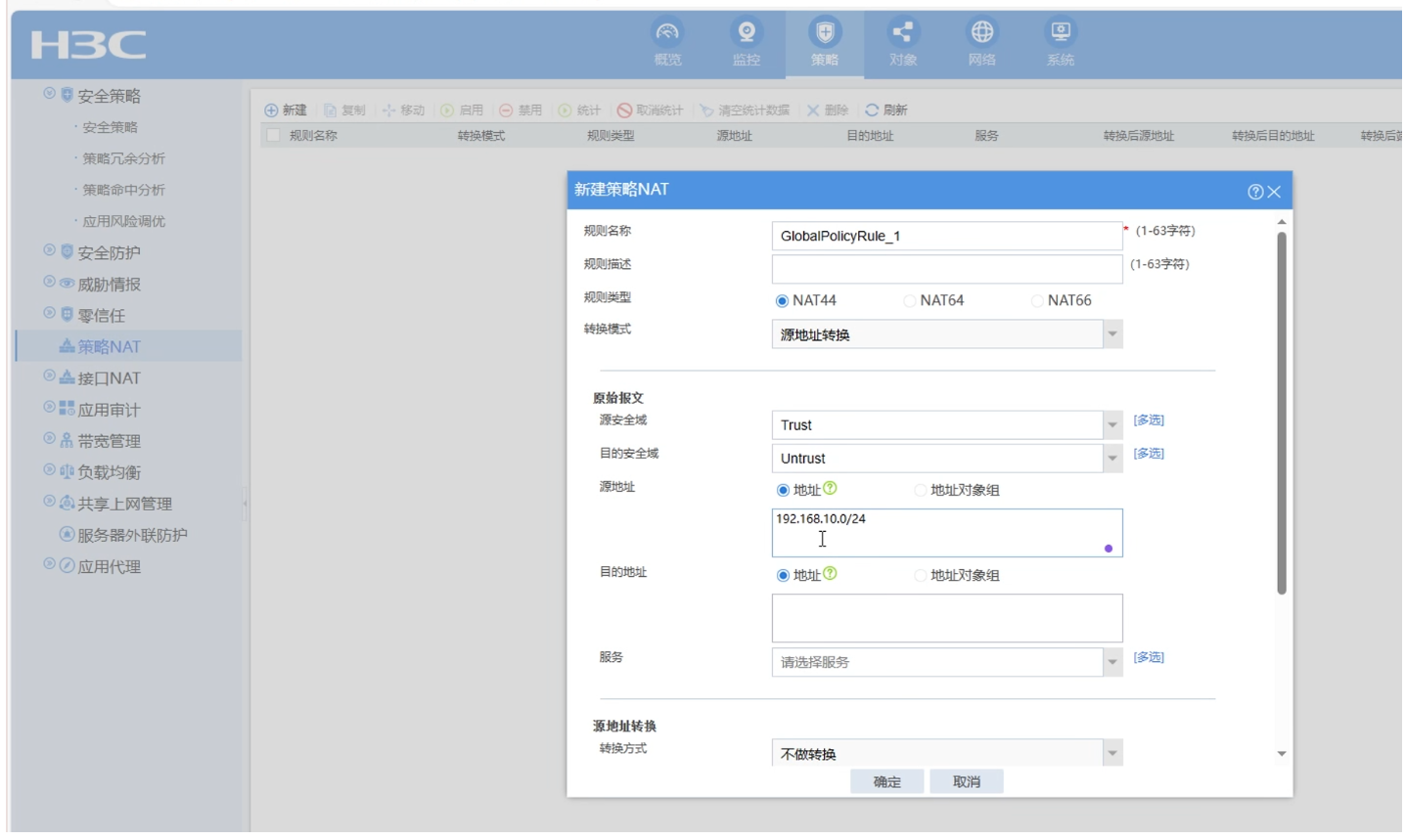Click the 目的地址 text area
Image resolution: width=1405 pixels, height=840 pixels.
[x=946, y=618]
